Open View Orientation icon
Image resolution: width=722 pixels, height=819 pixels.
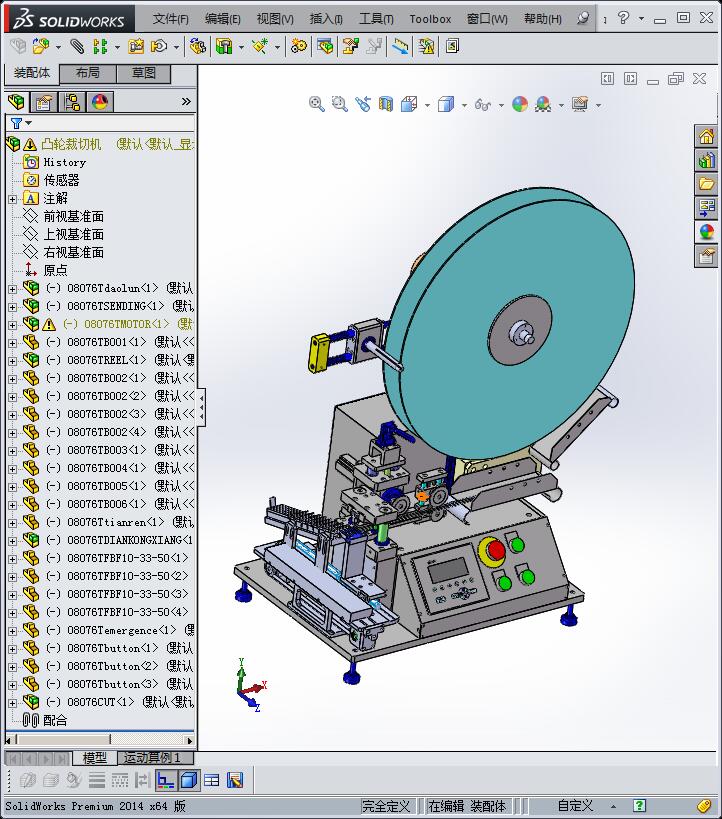click(x=409, y=104)
